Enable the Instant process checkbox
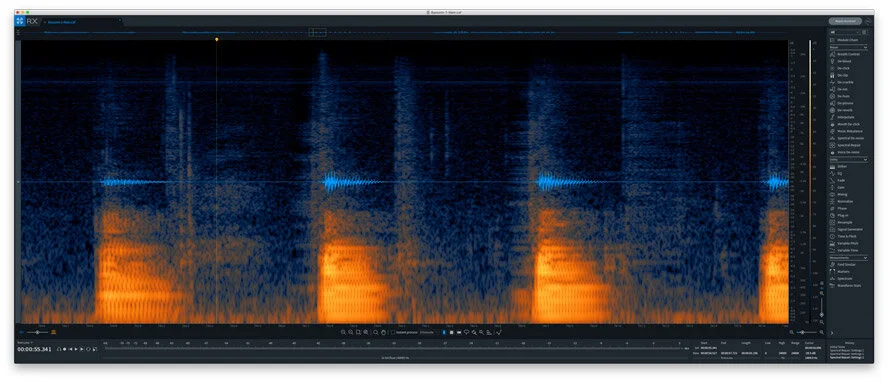Viewport: 888px width, 382px height. pyautogui.click(x=393, y=332)
